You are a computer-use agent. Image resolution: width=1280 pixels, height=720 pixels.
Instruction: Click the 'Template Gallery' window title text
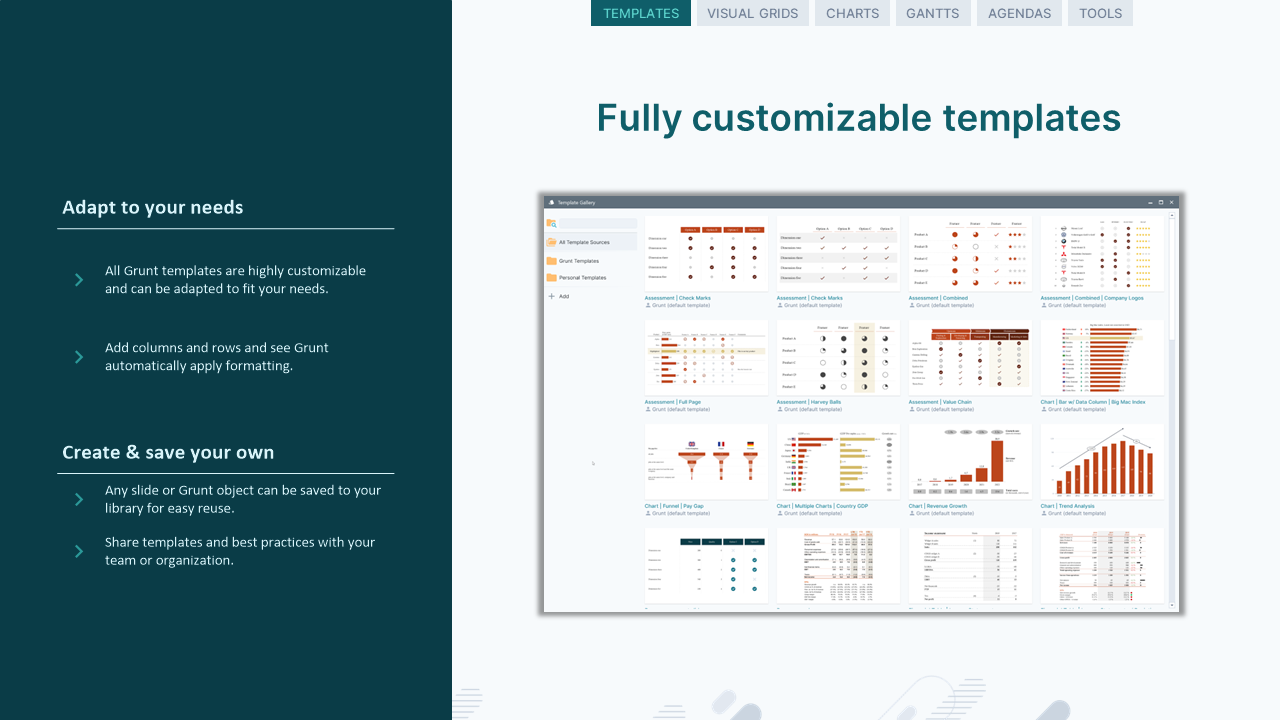[x=576, y=202]
